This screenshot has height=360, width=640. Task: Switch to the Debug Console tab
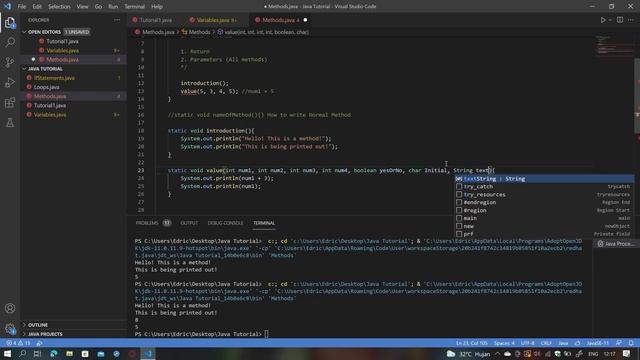point(225,223)
